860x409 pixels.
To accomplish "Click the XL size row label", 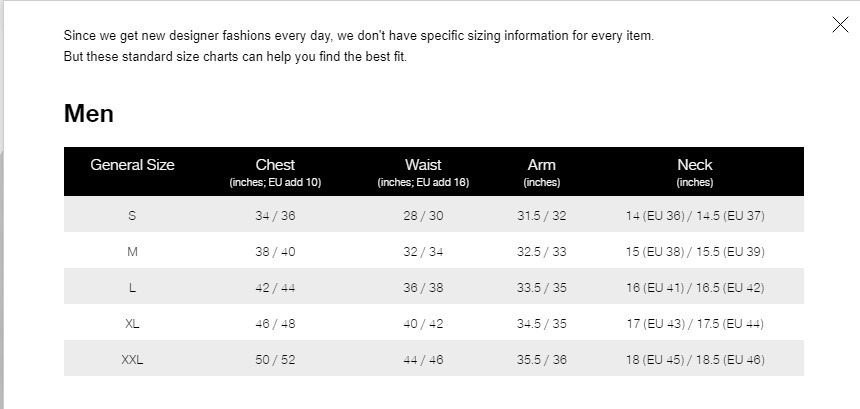I will click(132, 324).
